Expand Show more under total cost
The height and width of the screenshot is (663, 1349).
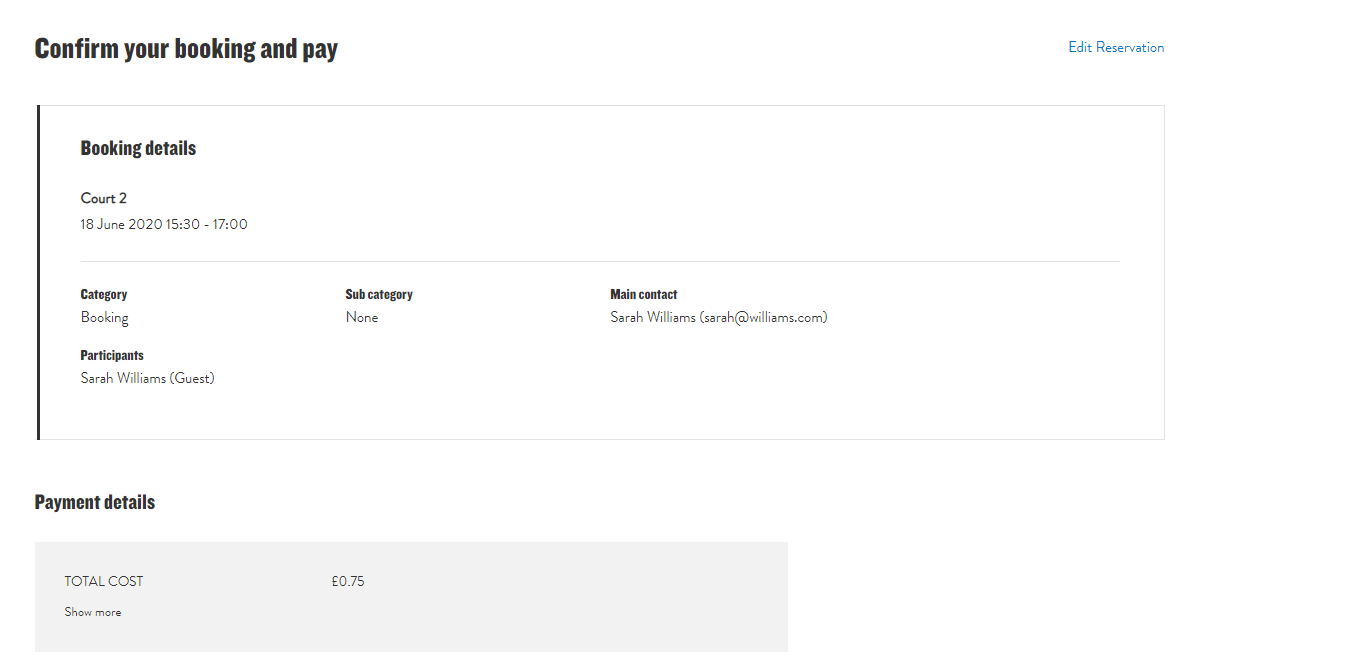[93, 612]
